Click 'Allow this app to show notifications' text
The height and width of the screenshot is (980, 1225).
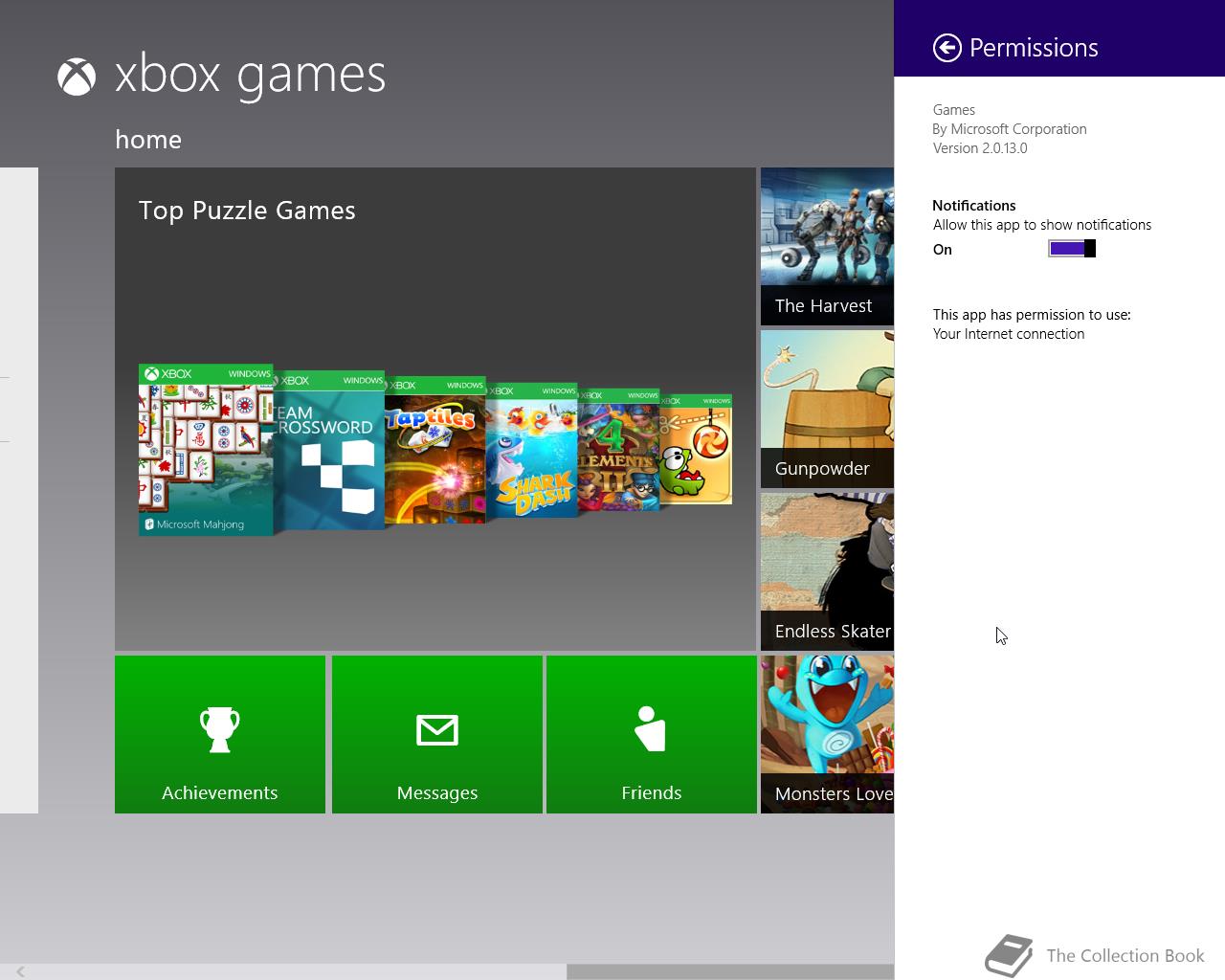[x=1042, y=225]
